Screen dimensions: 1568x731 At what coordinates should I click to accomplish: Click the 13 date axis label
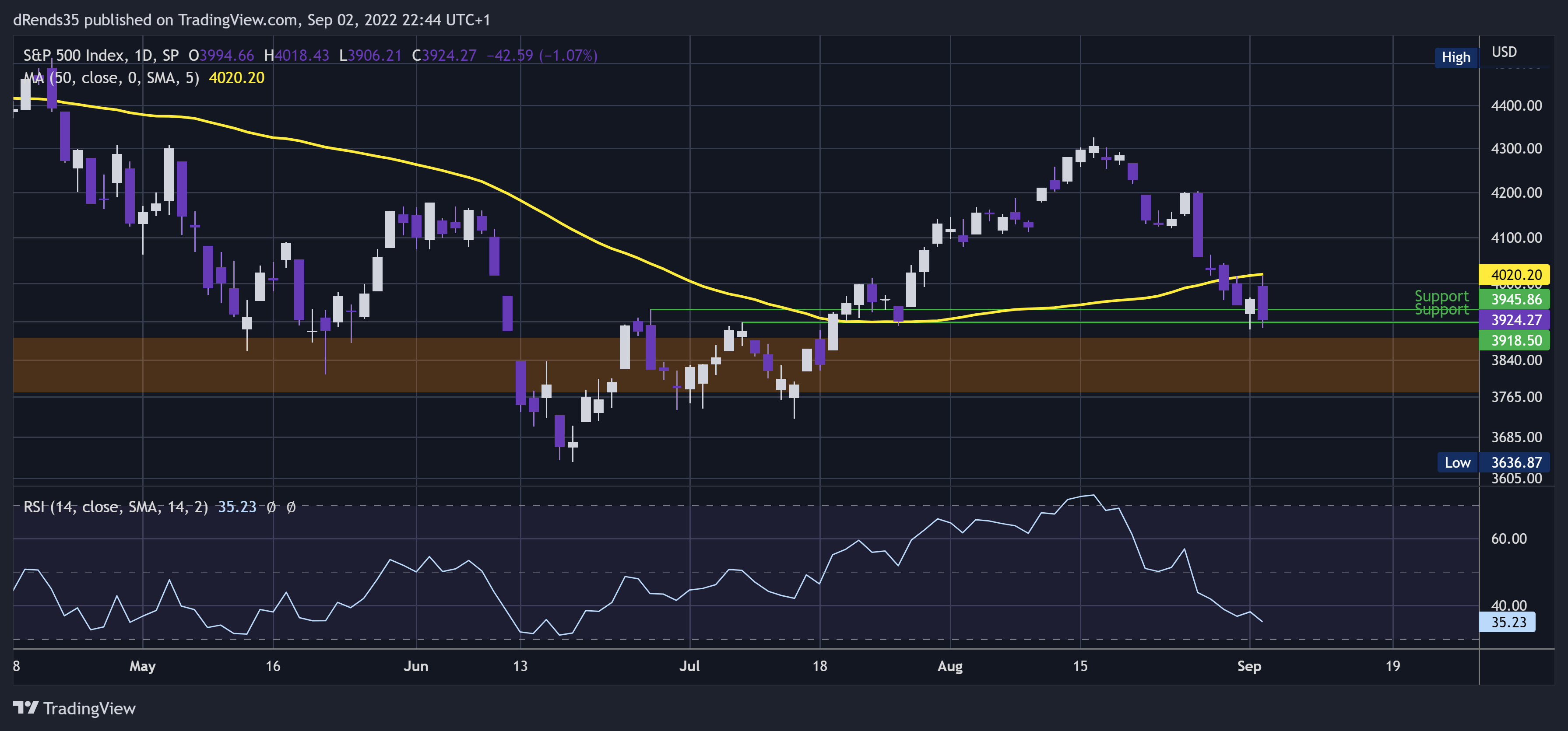tap(520, 667)
